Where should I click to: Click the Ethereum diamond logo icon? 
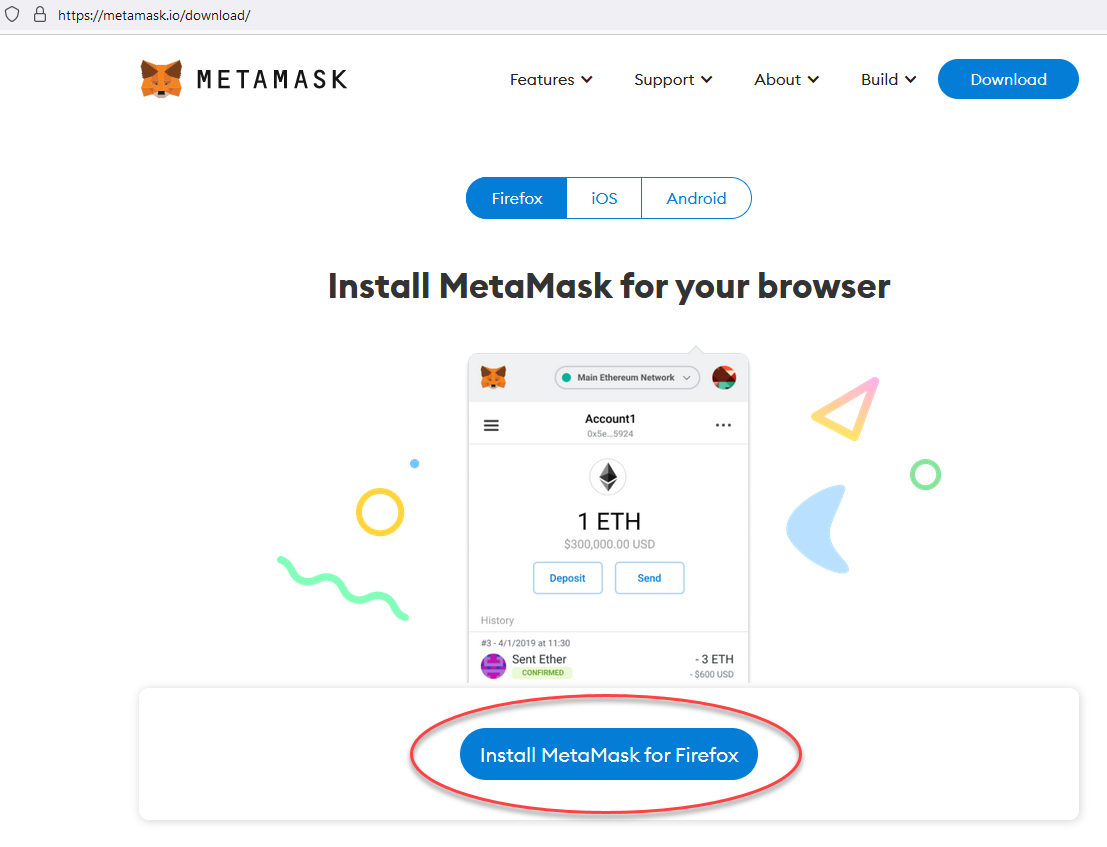[608, 477]
